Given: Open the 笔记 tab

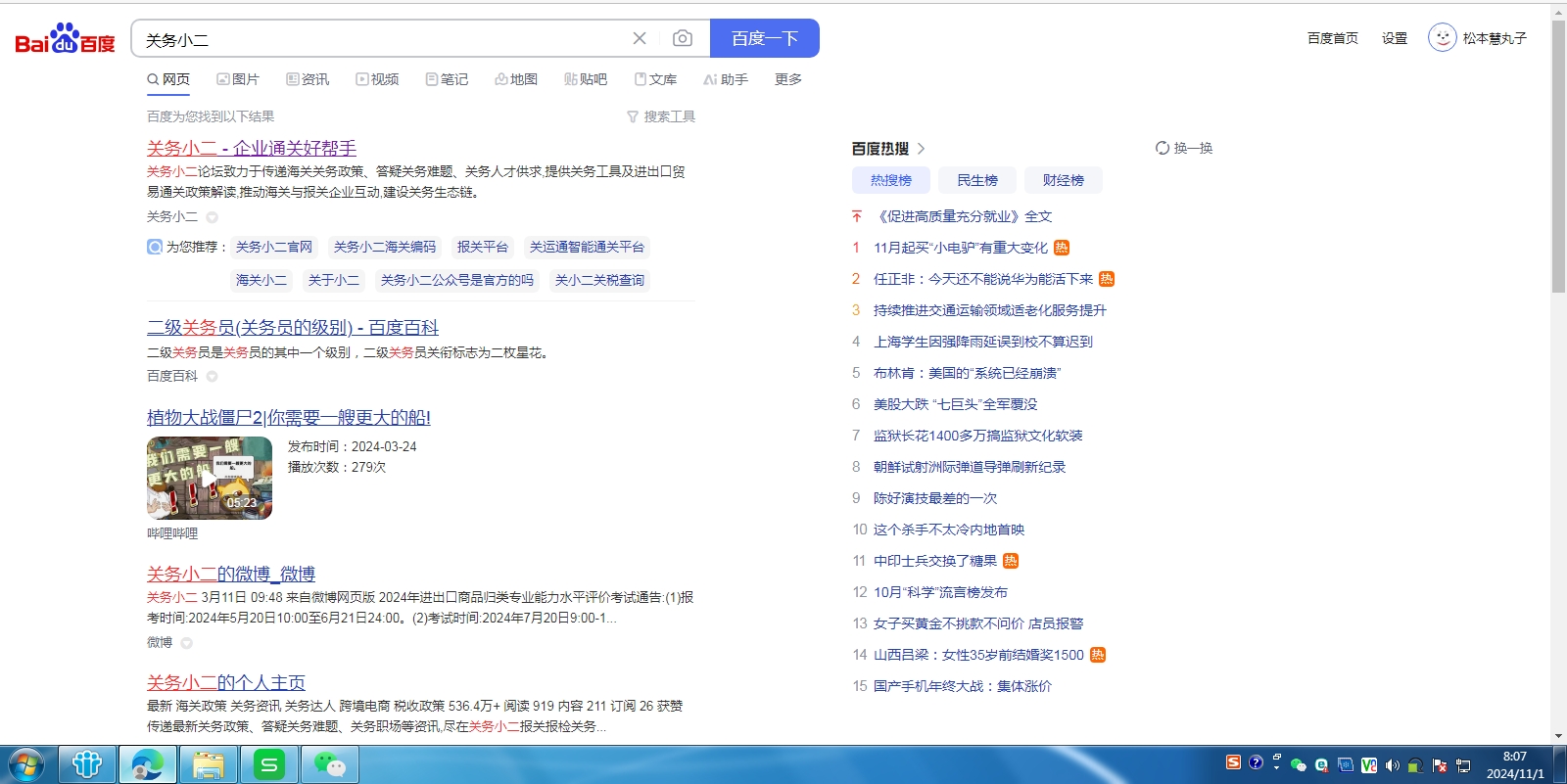Looking at the screenshot, I should tap(447, 79).
